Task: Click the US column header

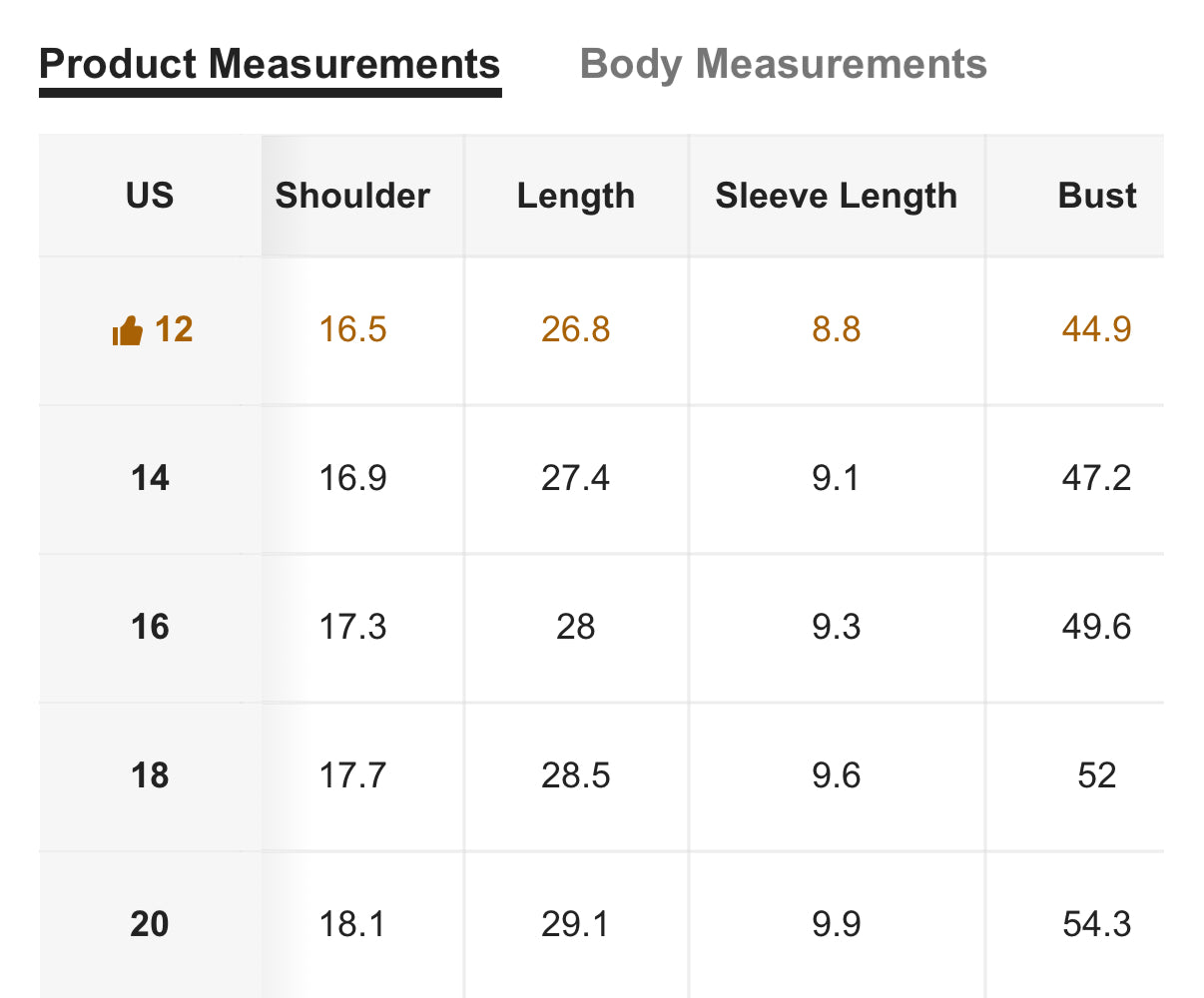Action: click(150, 196)
